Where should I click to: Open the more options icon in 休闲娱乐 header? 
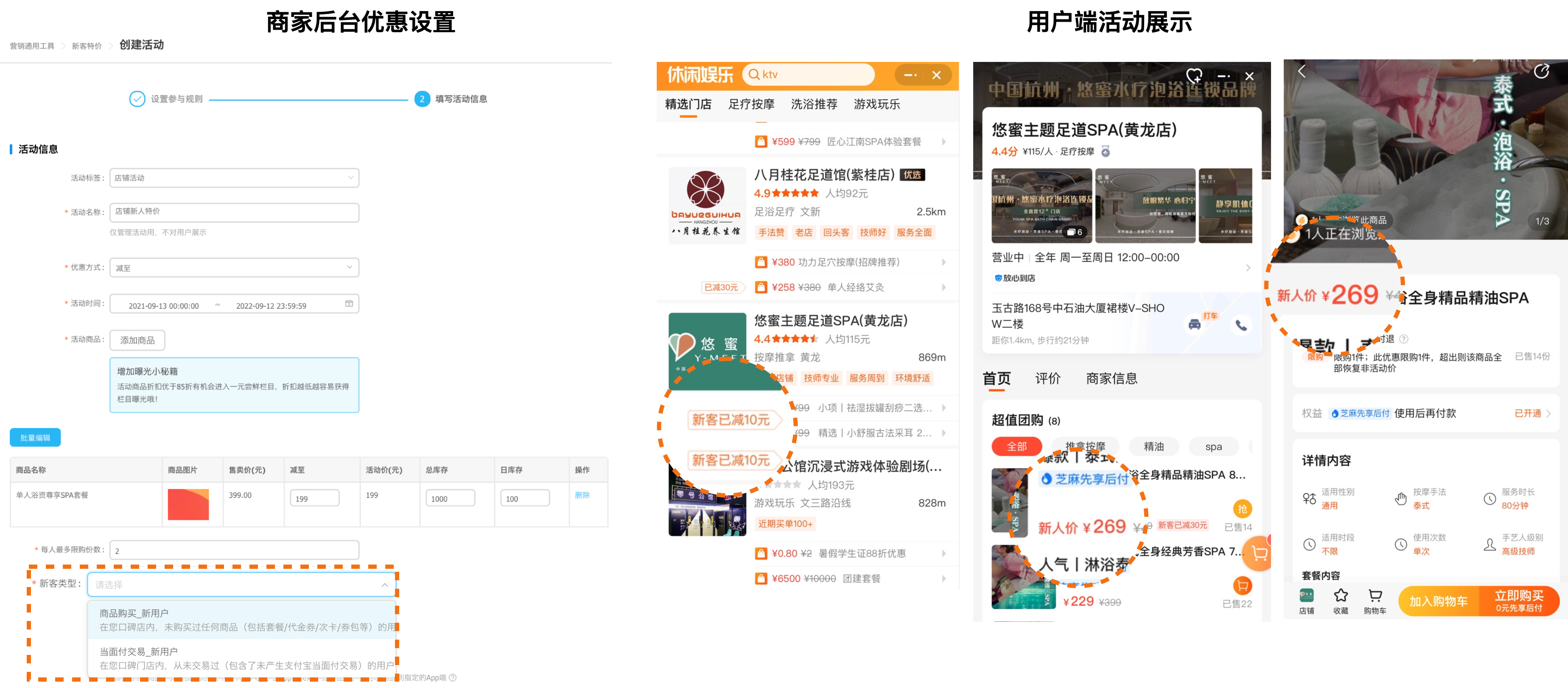pos(910,75)
